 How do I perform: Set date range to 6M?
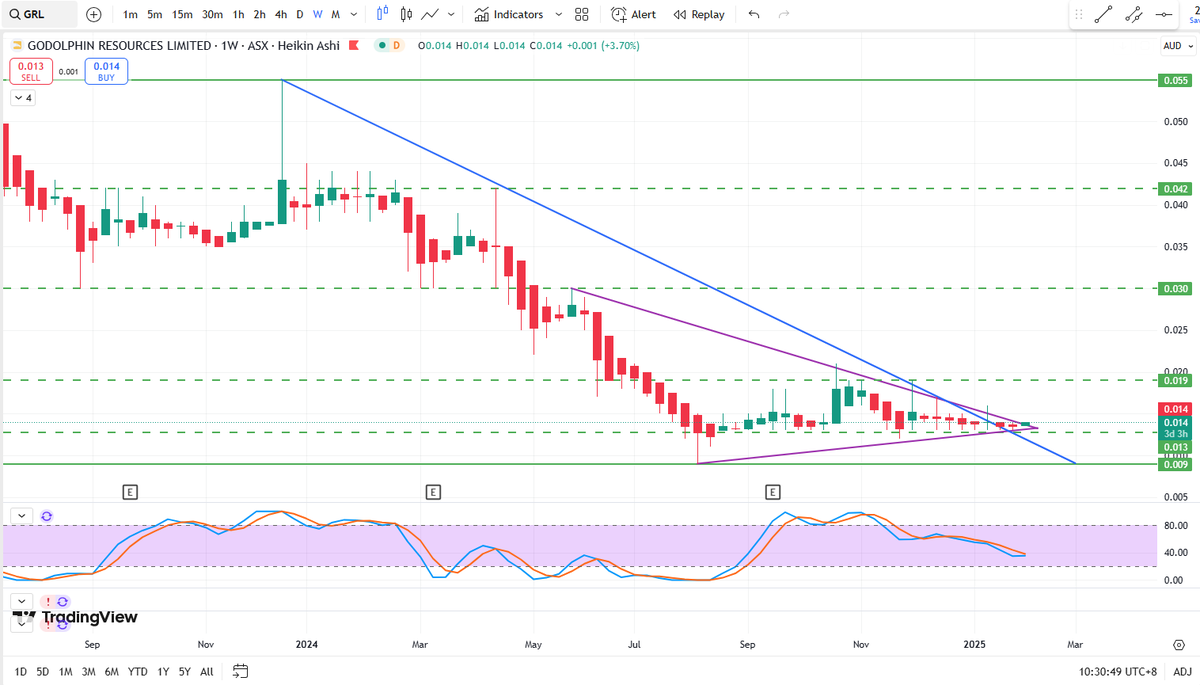(113, 671)
